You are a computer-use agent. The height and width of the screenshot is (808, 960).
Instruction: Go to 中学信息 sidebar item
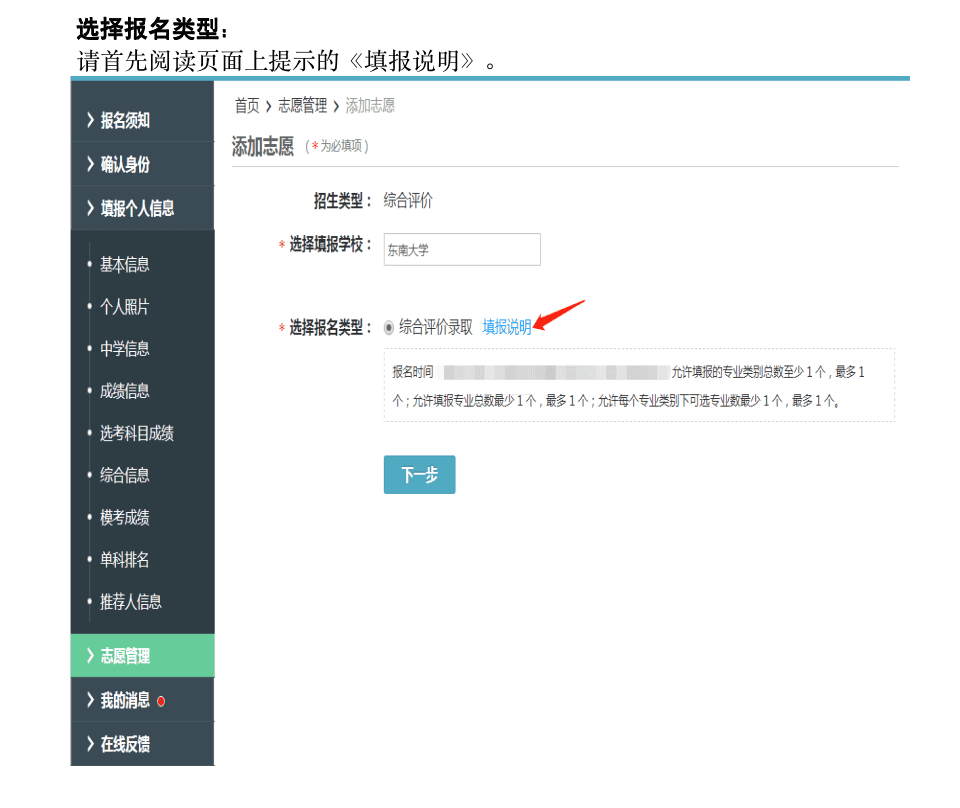[x=125, y=349]
